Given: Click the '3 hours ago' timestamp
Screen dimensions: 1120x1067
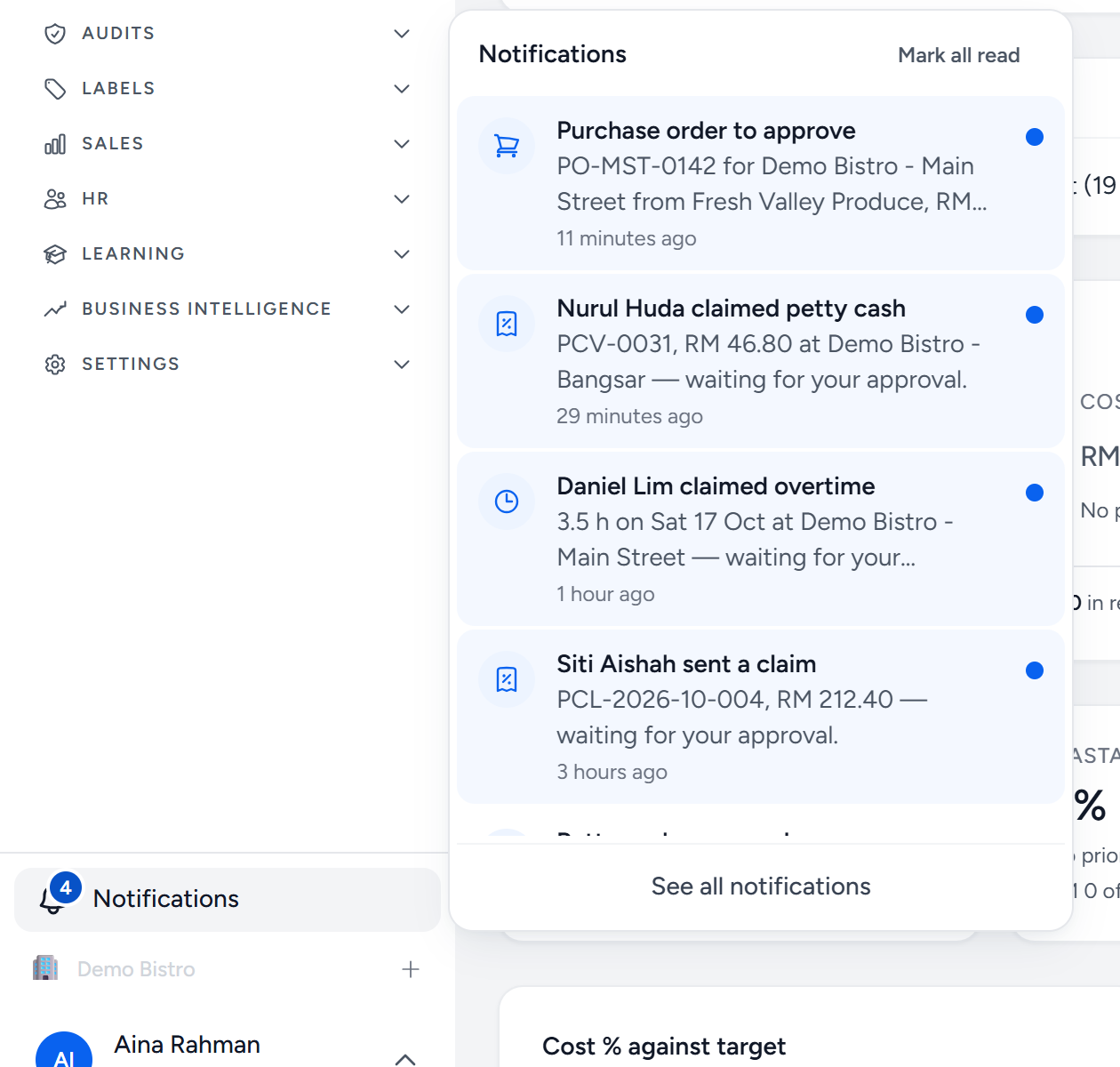Looking at the screenshot, I should click(x=612, y=772).
